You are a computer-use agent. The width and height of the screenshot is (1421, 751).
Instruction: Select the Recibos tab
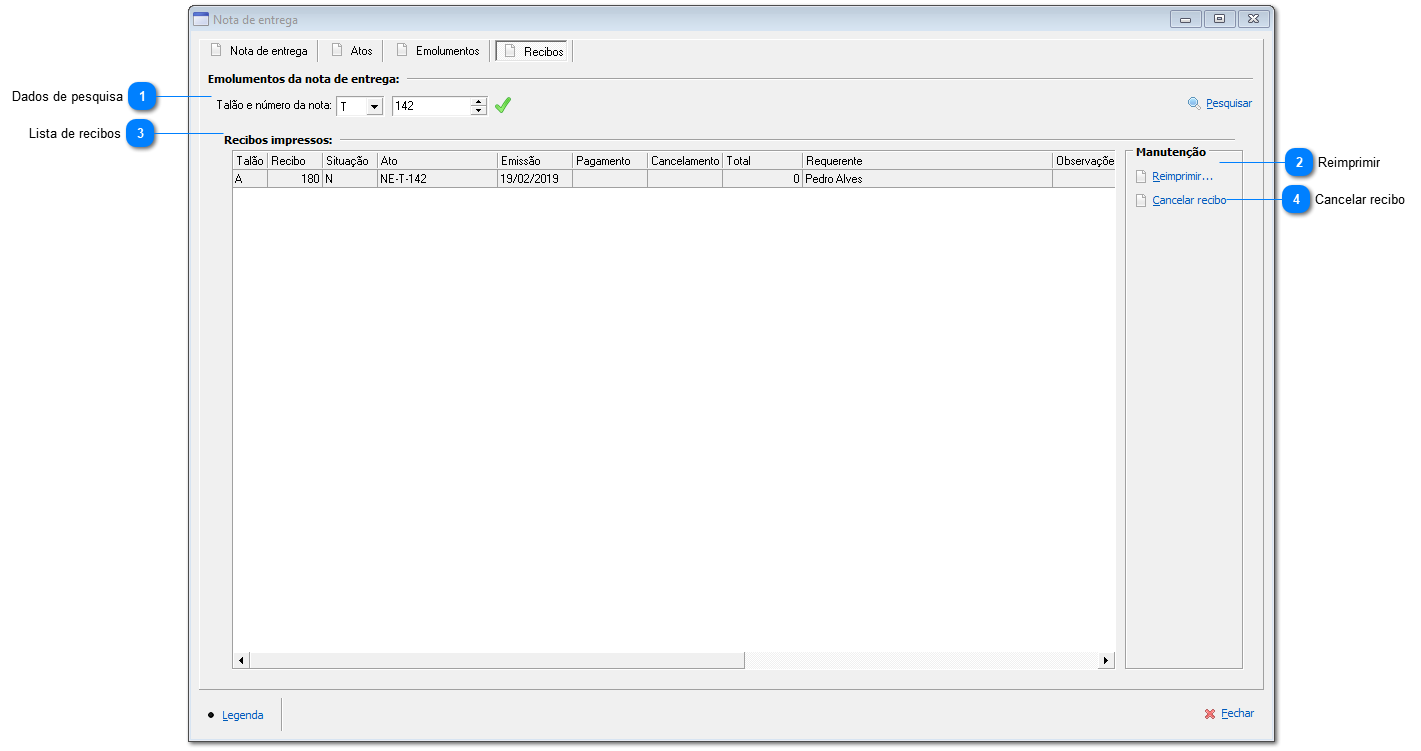534,51
